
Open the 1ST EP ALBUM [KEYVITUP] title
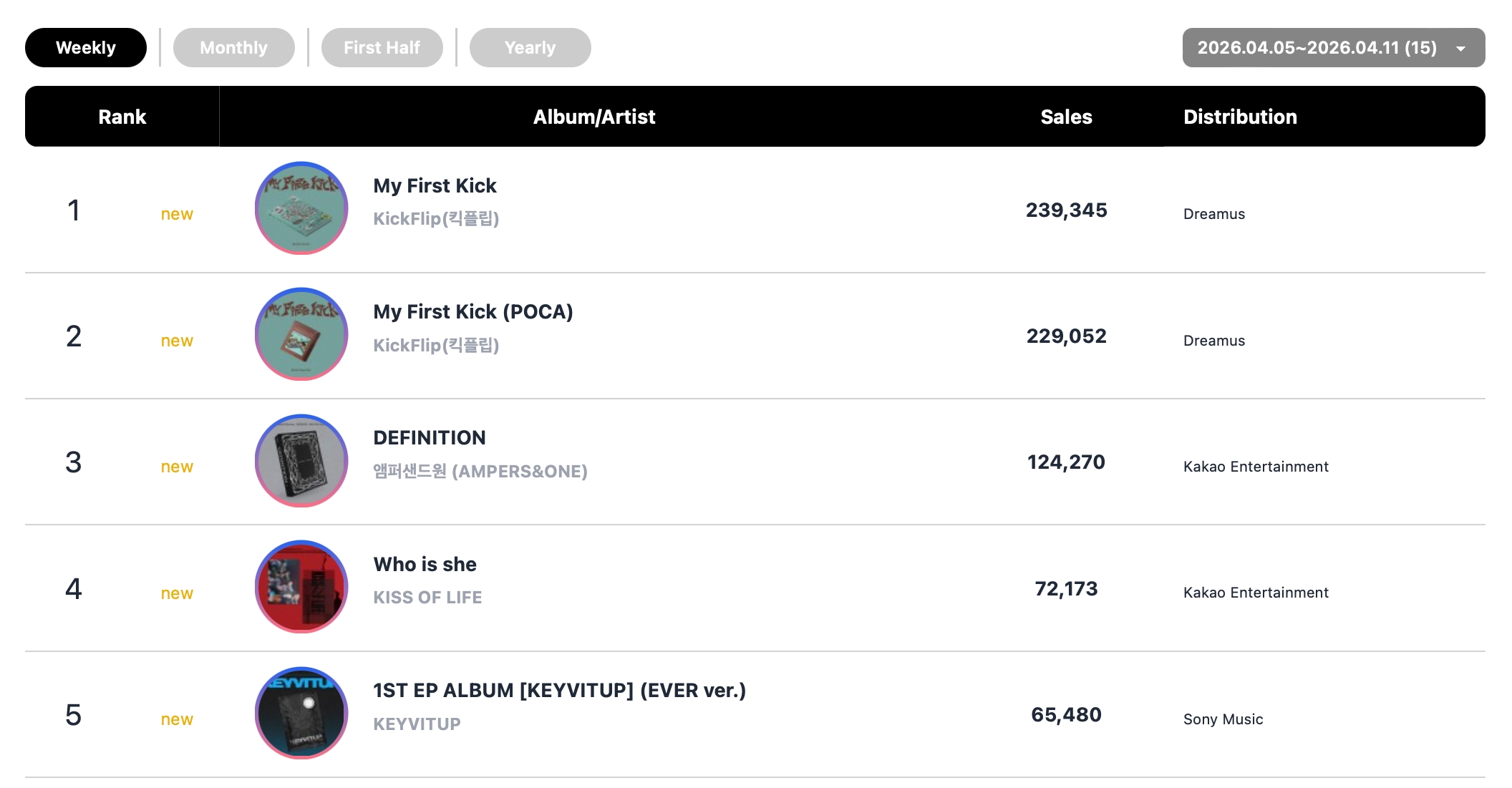point(559,691)
